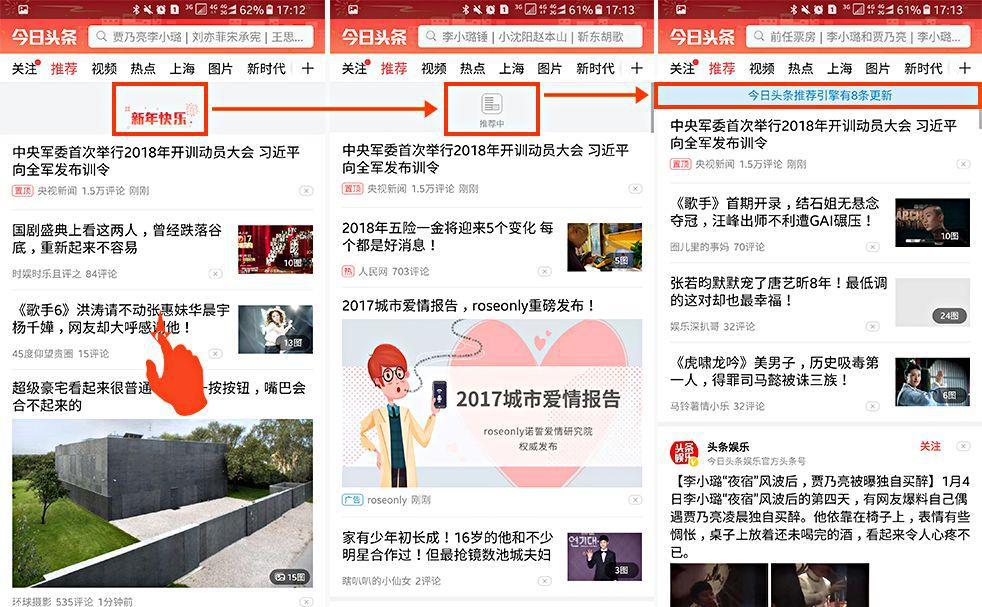This screenshot has width=982, height=607.
Task: Select the 上海 tab in the second phone screen
Action: (512, 68)
